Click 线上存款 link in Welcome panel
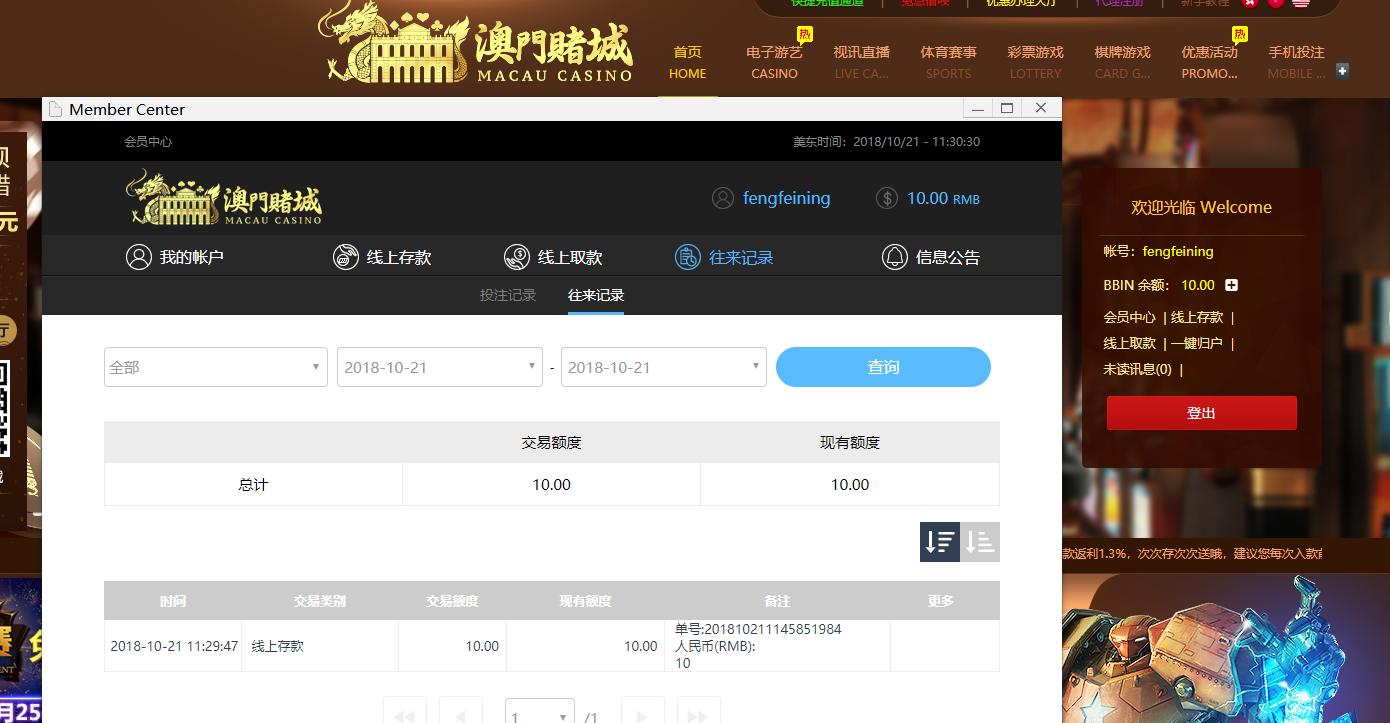The width and height of the screenshot is (1390, 723). tap(1197, 317)
